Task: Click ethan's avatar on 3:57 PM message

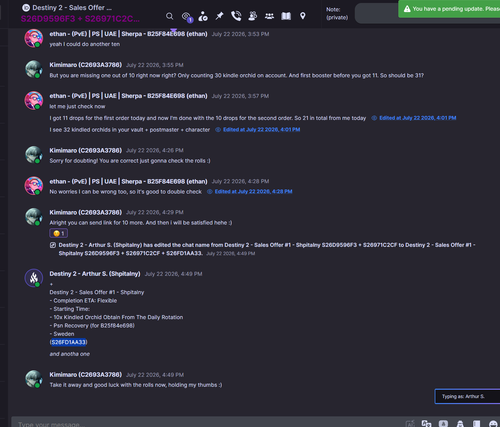Action: coord(34,100)
